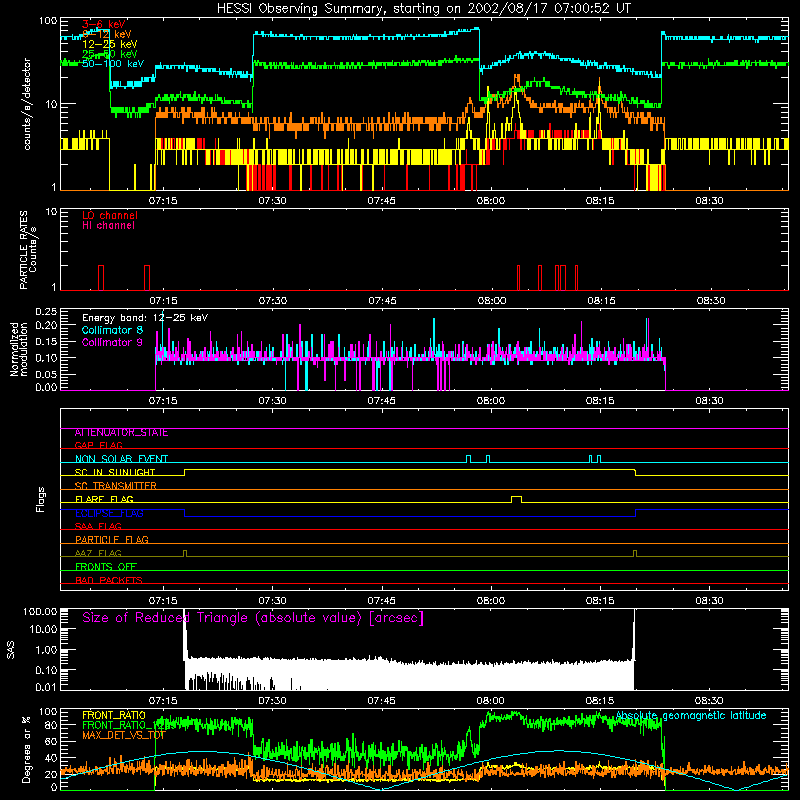This screenshot has width=800, height=800.
Task: Click the SC_TRANSMITTER flag label
Action: (x=115, y=485)
